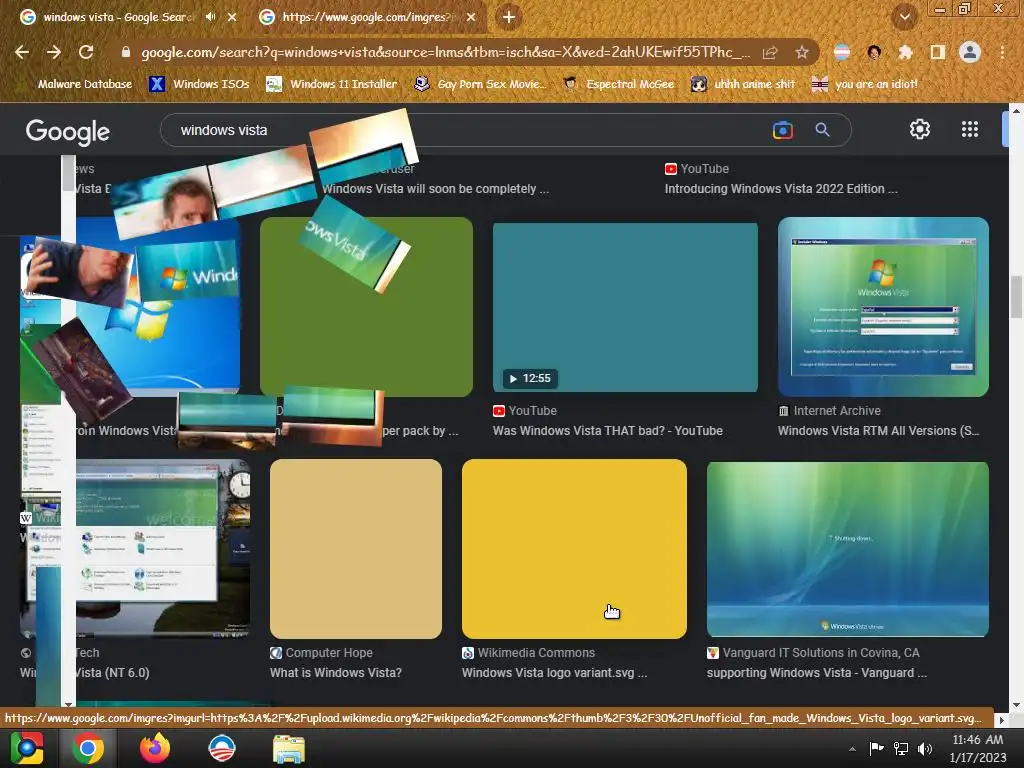Open Windows Vista will soon be completely link

click(436, 189)
